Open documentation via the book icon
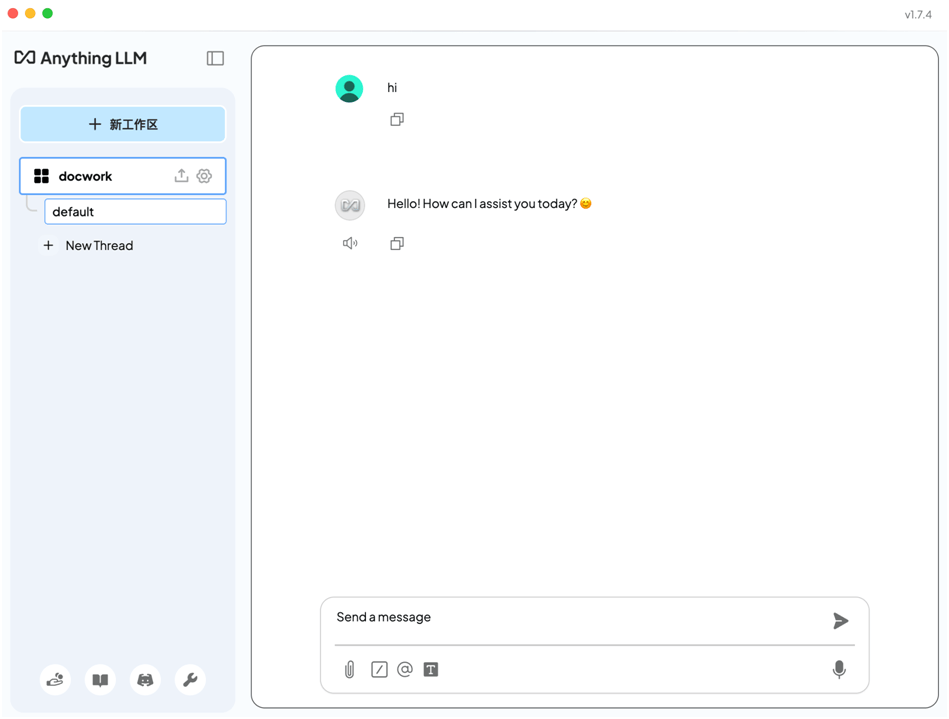The height and width of the screenshot is (719, 949). [100, 680]
